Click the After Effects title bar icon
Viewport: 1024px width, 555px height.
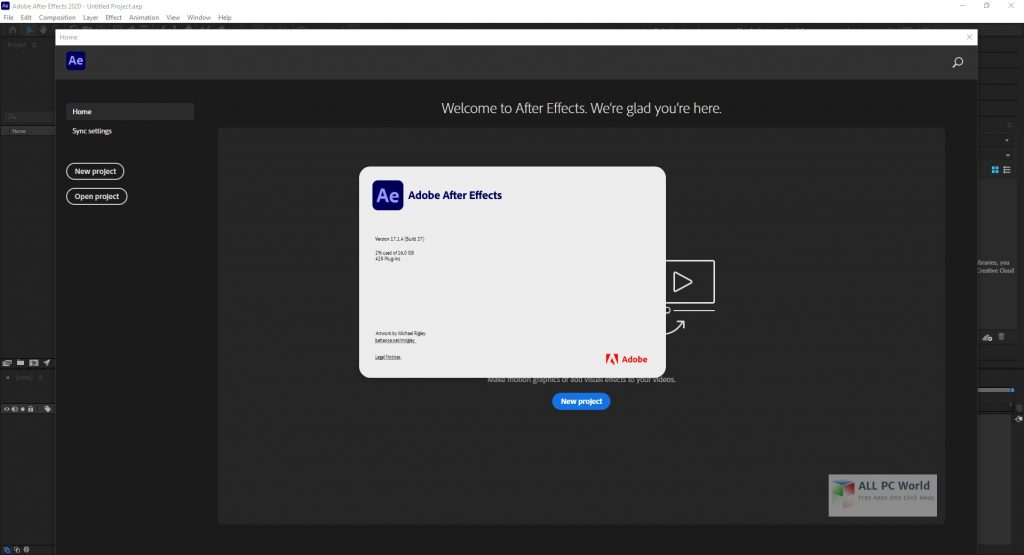(x=5, y=6)
